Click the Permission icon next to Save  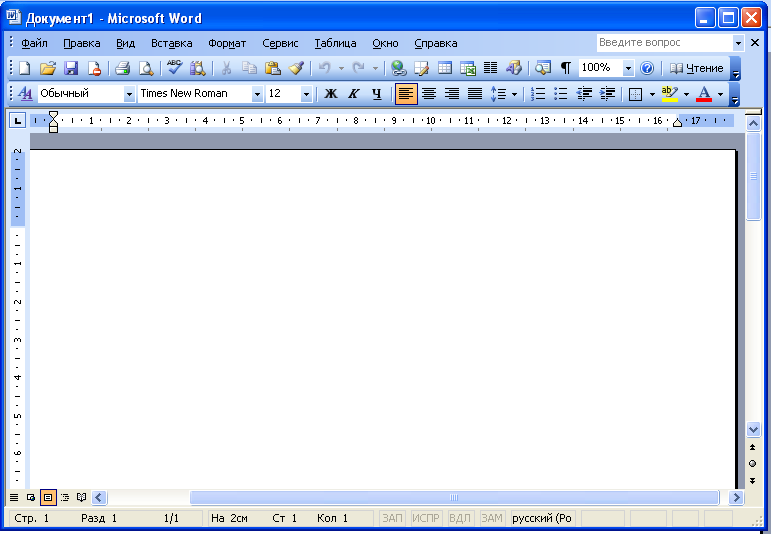94,68
